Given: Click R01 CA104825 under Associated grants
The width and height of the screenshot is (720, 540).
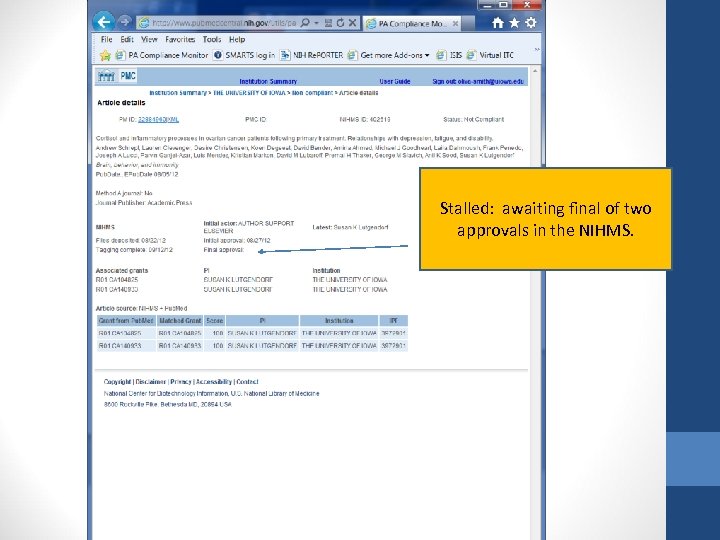Looking at the screenshot, I should click(x=117, y=280).
